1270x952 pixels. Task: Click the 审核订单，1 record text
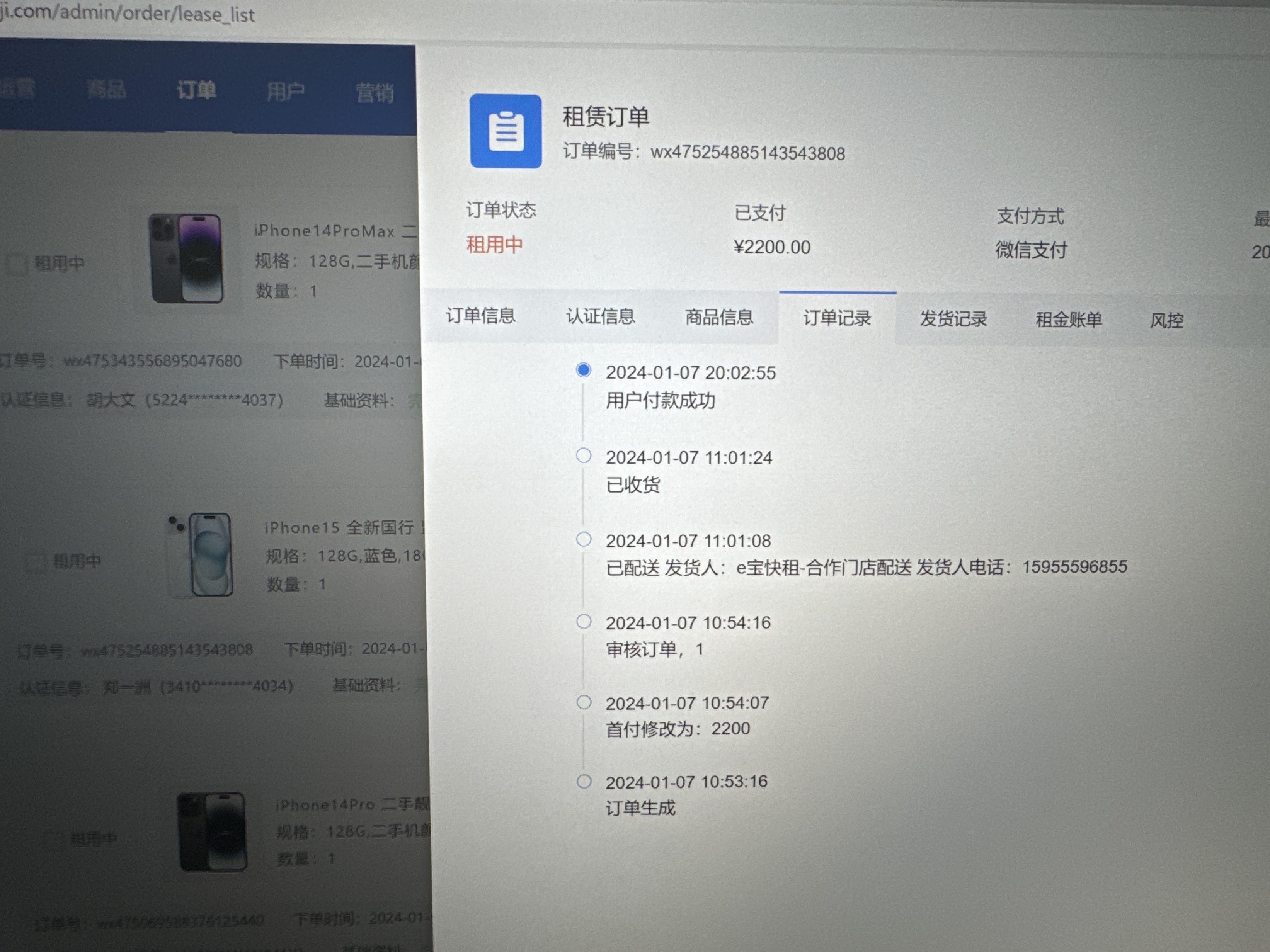pyautogui.click(x=655, y=649)
